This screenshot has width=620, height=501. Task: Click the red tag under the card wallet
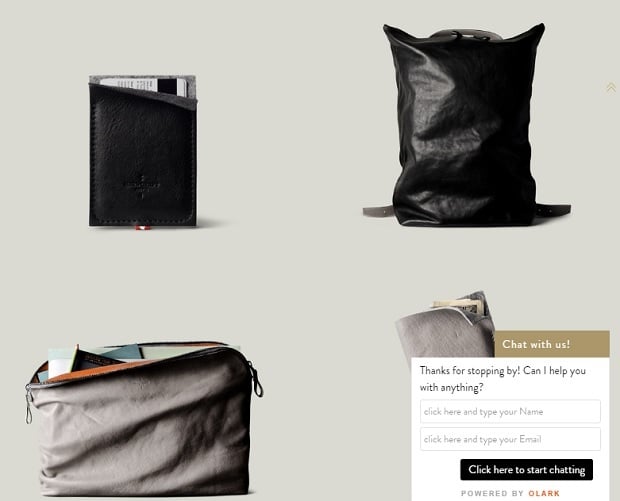point(142,228)
